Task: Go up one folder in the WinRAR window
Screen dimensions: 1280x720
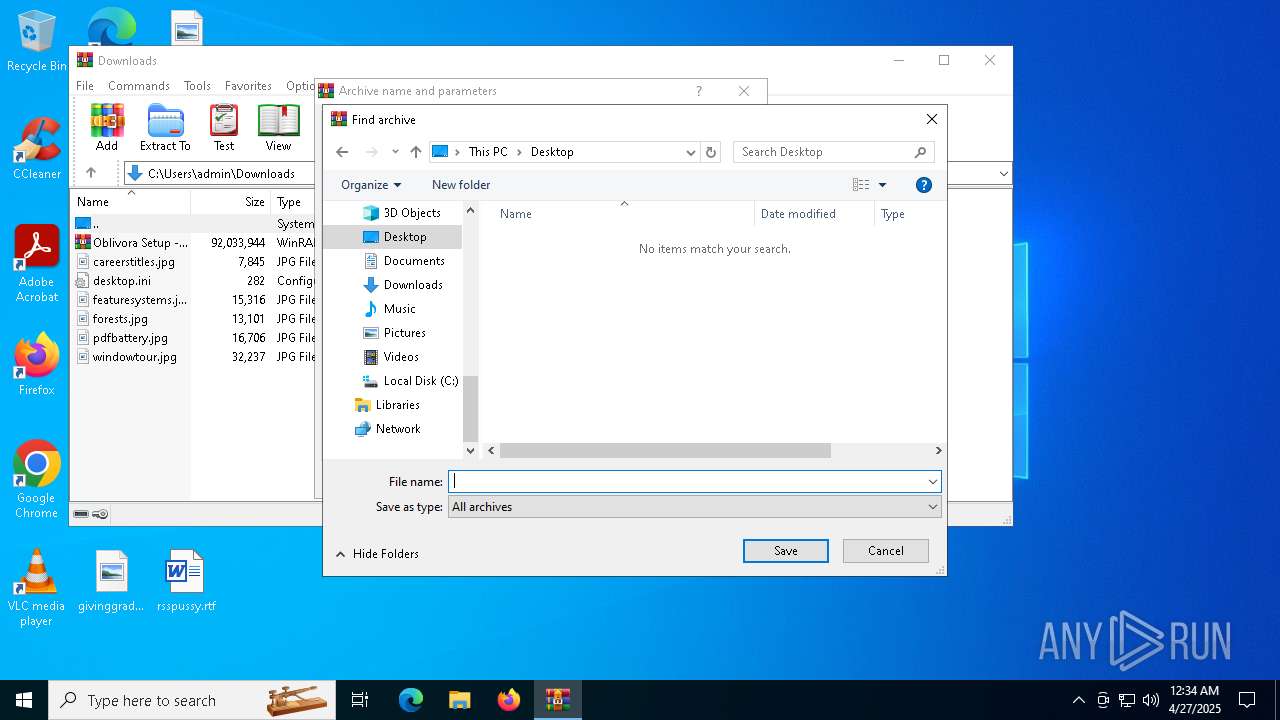Action: [x=91, y=173]
